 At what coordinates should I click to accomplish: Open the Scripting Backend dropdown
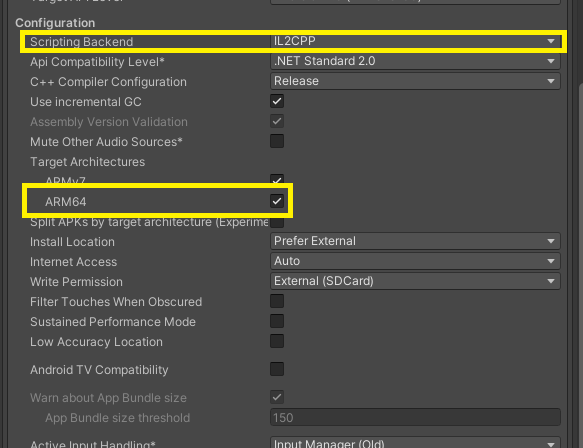tap(415, 41)
